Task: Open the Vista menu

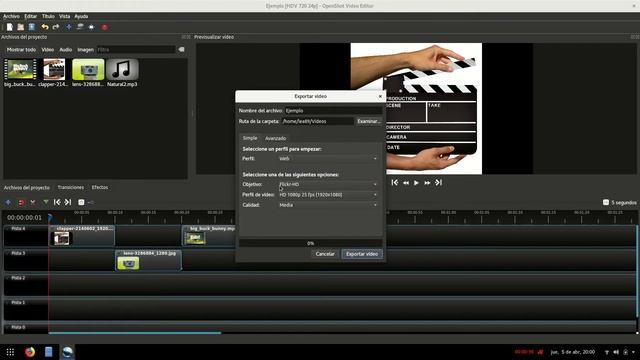Action: pos(64,16)
